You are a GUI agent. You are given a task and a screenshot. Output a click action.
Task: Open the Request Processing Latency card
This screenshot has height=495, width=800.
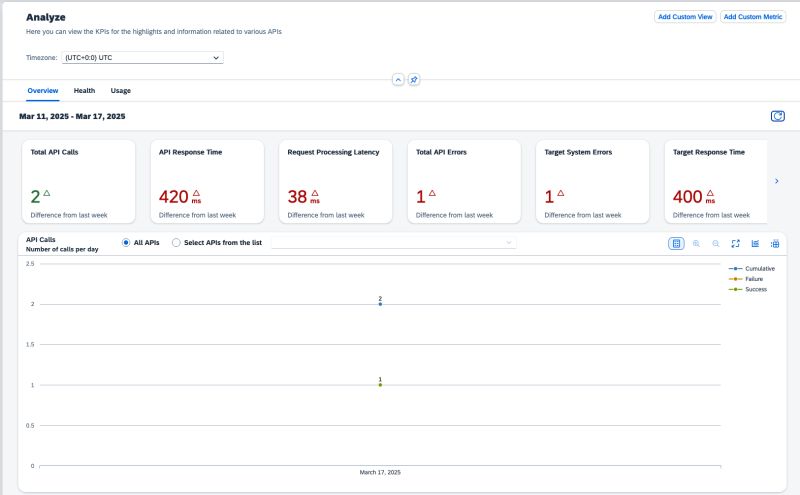[x=336, y=182]
